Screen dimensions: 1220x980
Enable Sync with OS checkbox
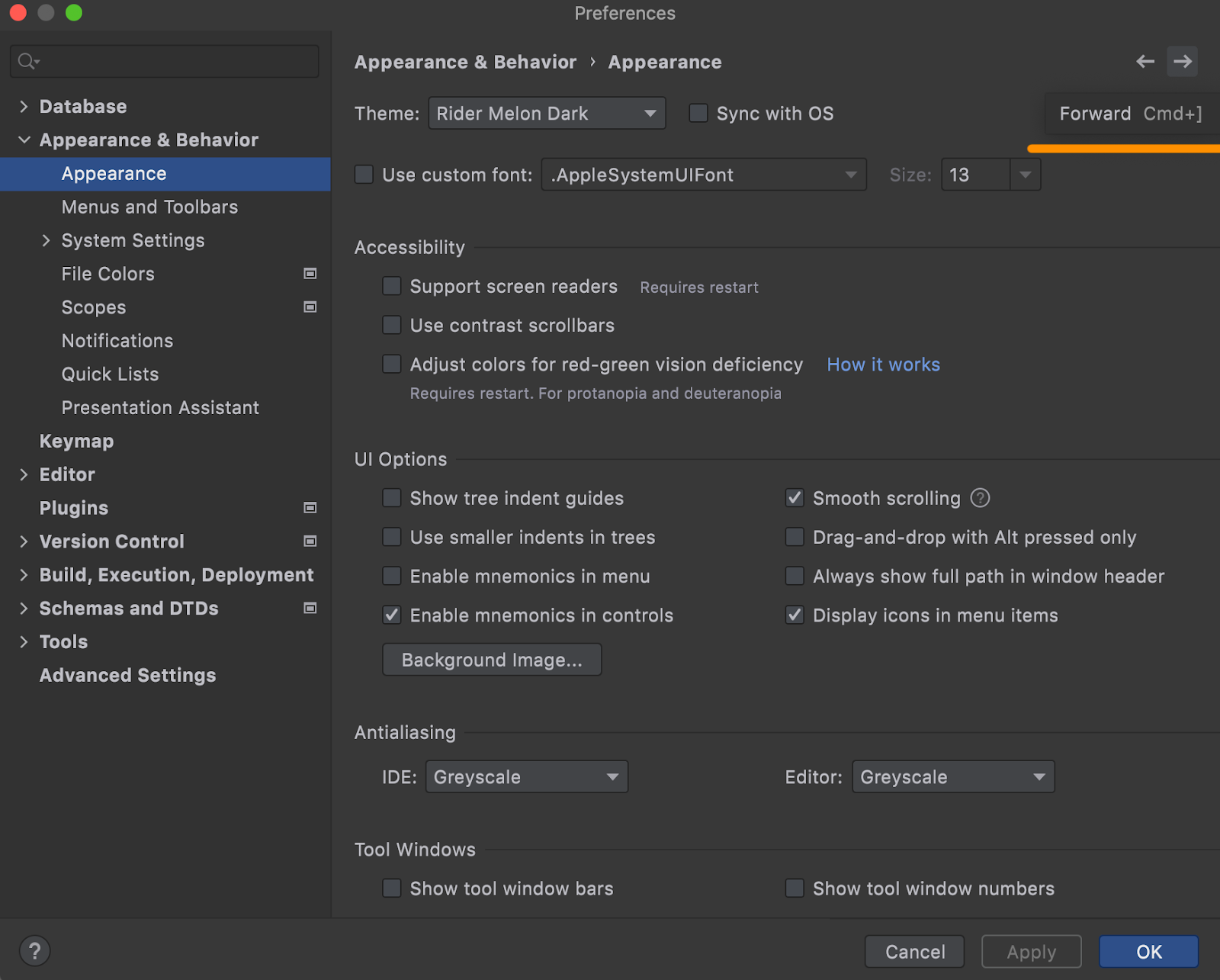(698, 114)
